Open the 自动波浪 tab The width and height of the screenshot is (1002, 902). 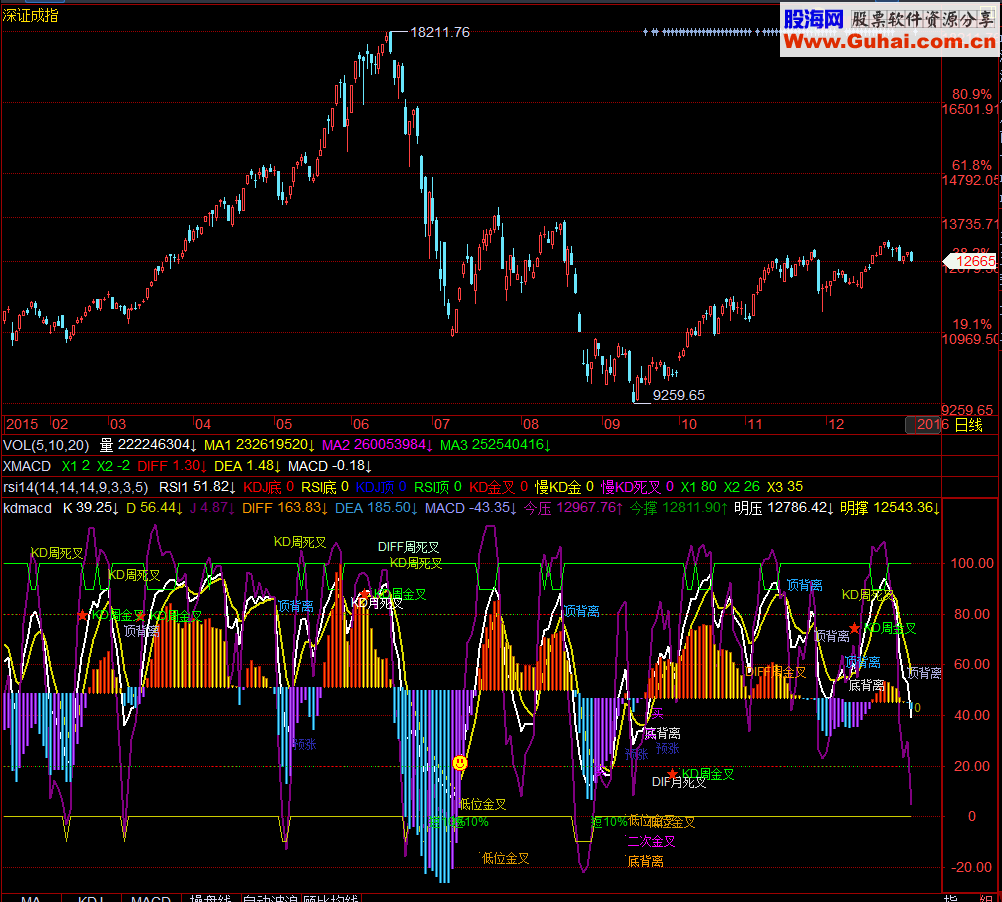[270, 898]
